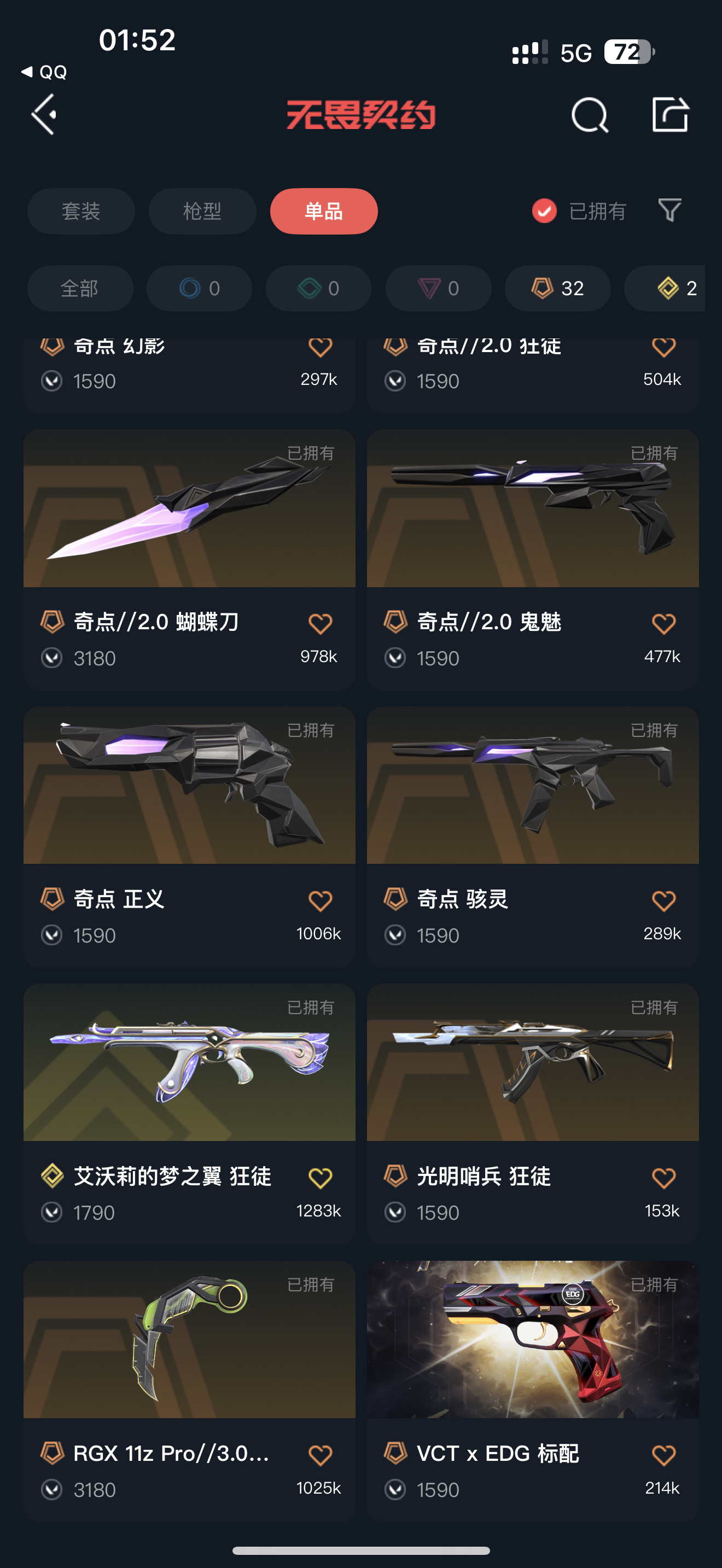The width and height of the screenshot is (722, 1568).
Task: Toggle the 已拥有 owned checkbox
Action: [x=544, y=211]
